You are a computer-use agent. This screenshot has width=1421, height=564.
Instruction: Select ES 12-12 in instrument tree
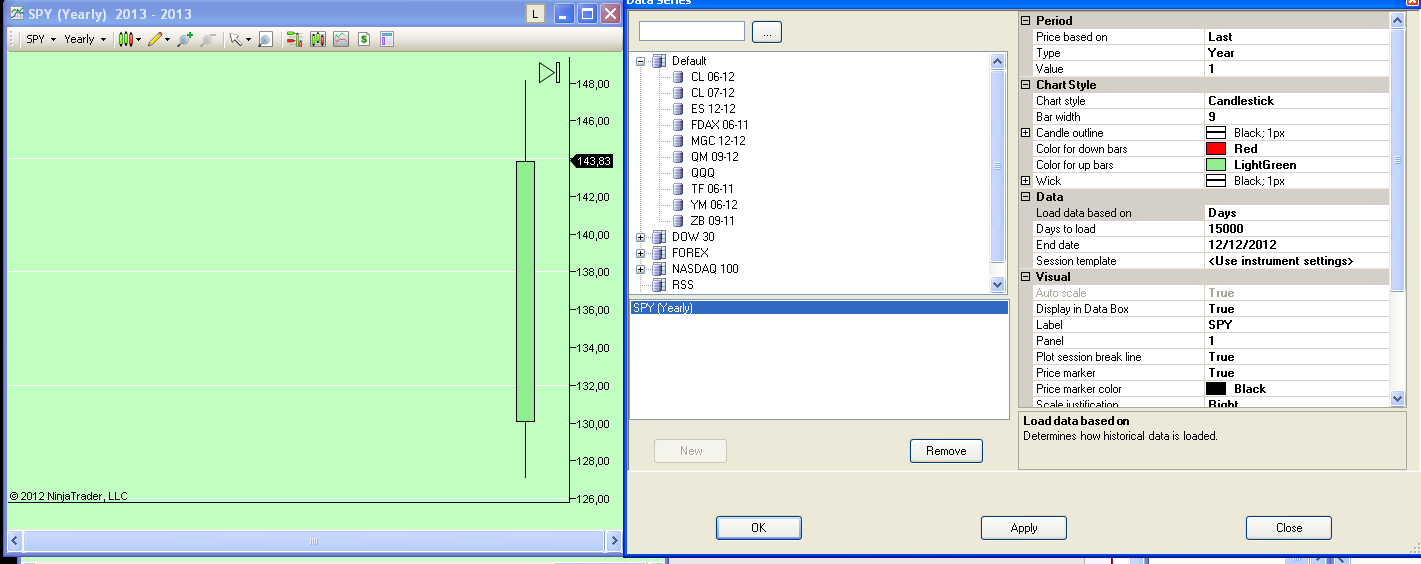(x=713, y=109)
